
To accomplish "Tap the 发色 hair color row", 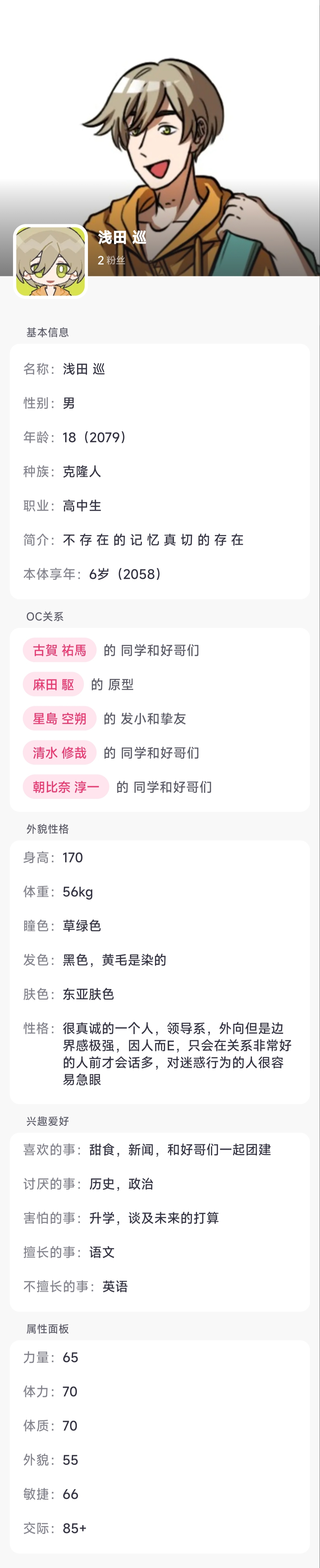I will click(x=160, y=960).
